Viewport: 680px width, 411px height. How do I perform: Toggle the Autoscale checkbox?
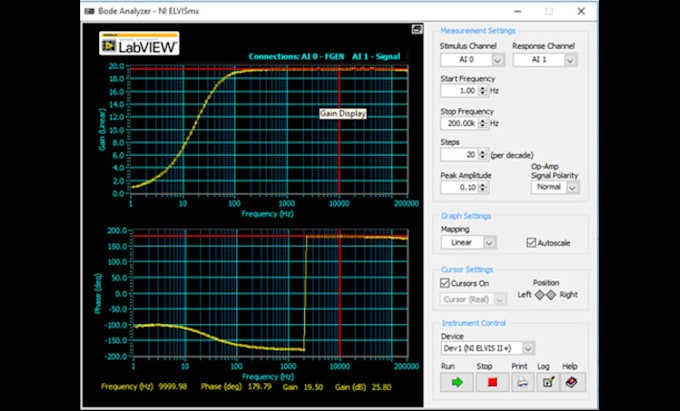(531, 242)
